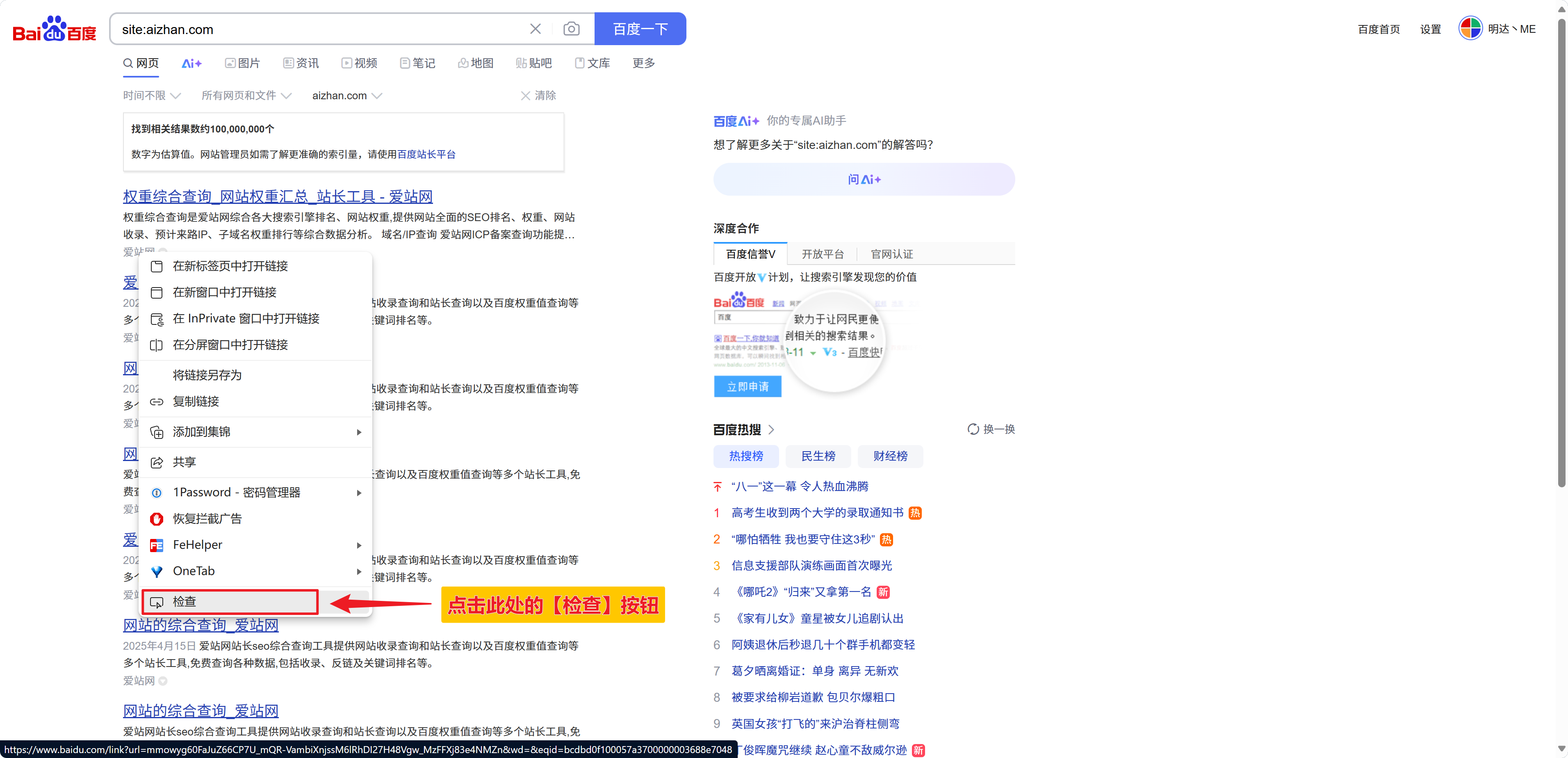Select 复制链接 menu item

click(255, 401)
